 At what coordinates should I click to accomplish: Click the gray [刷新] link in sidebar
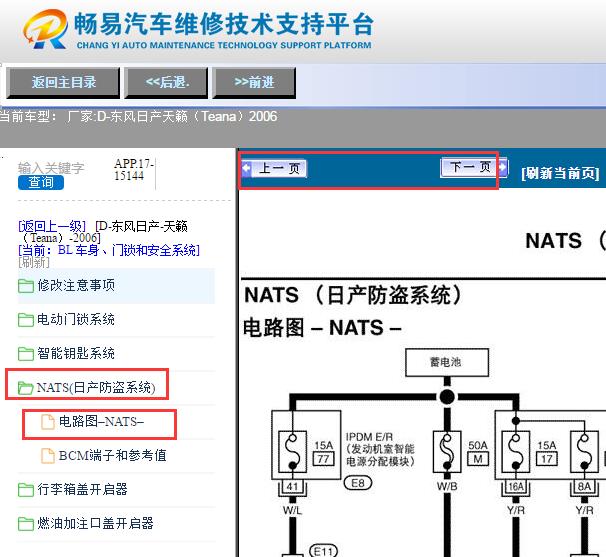[x=34, y=262]
